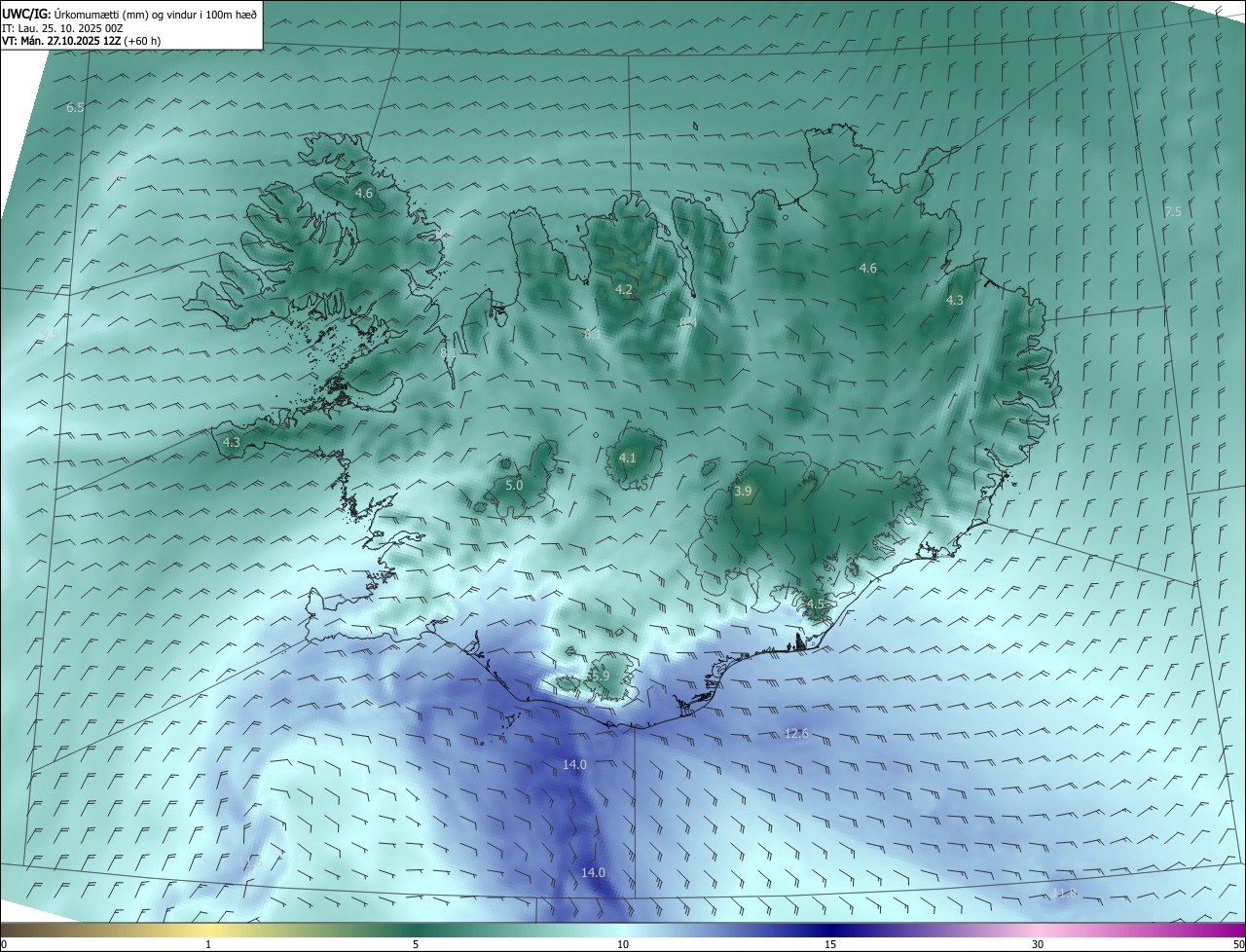This screenshot has width=1246, height=952.
Task: Click the 4.3 value in east Iceland
Action: (954, 301)
